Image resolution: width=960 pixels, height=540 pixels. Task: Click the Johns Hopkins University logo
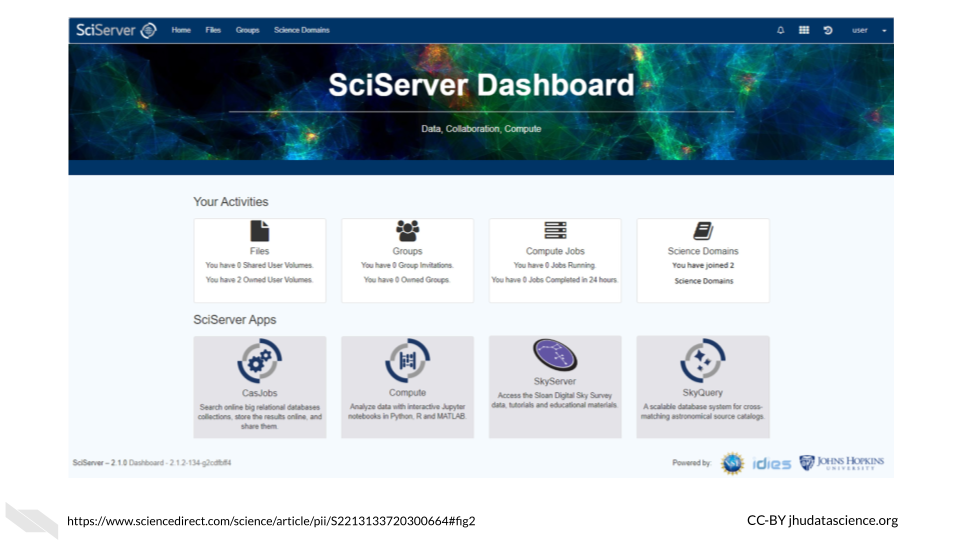842,463
